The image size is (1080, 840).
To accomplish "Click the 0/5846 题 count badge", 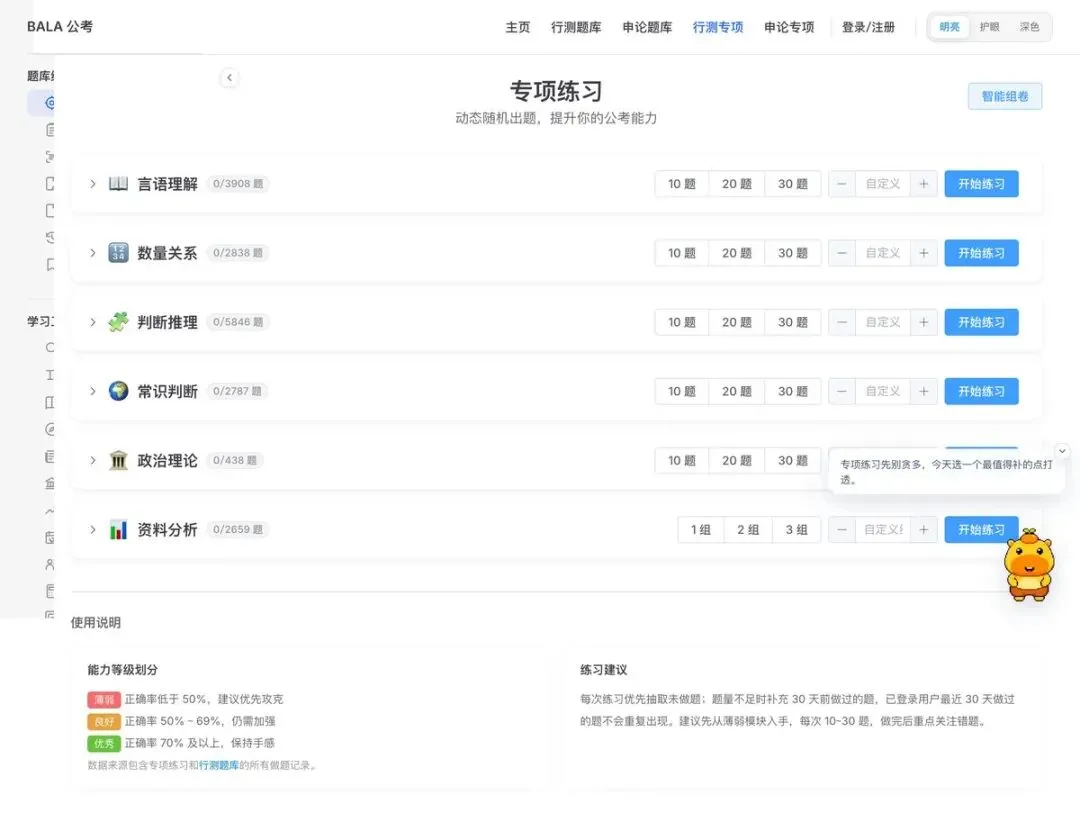I will (238, 322).
